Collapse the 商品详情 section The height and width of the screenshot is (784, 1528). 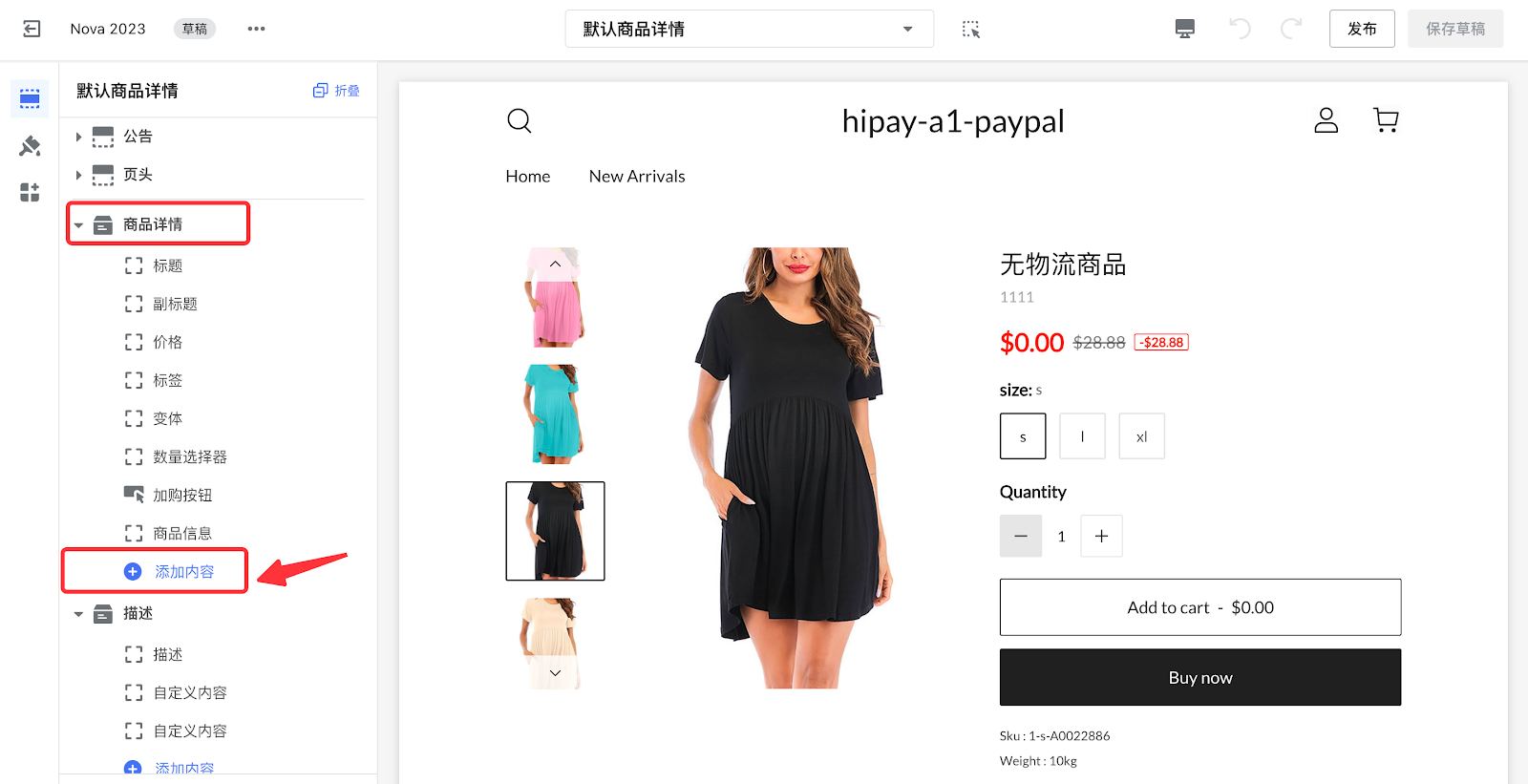[x=78, y=225]
